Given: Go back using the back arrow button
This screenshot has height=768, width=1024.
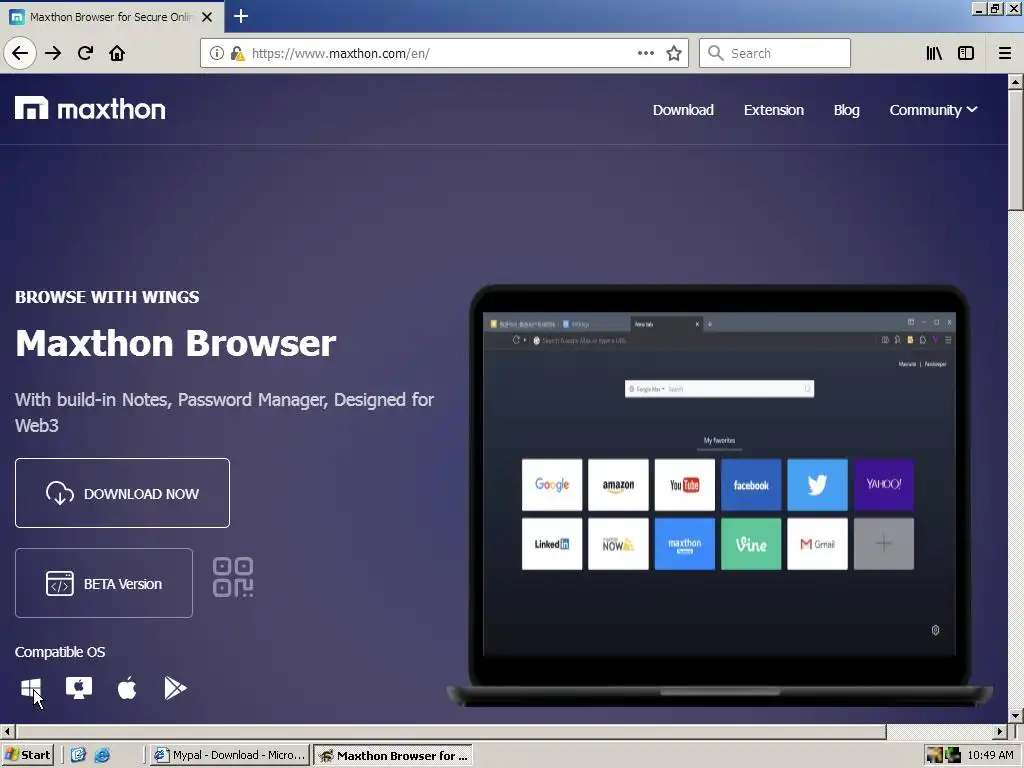Looking at the screenshot, I should coord(20,53).
